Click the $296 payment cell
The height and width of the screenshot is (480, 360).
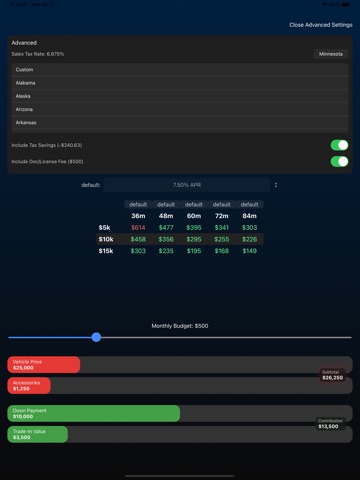194,239
